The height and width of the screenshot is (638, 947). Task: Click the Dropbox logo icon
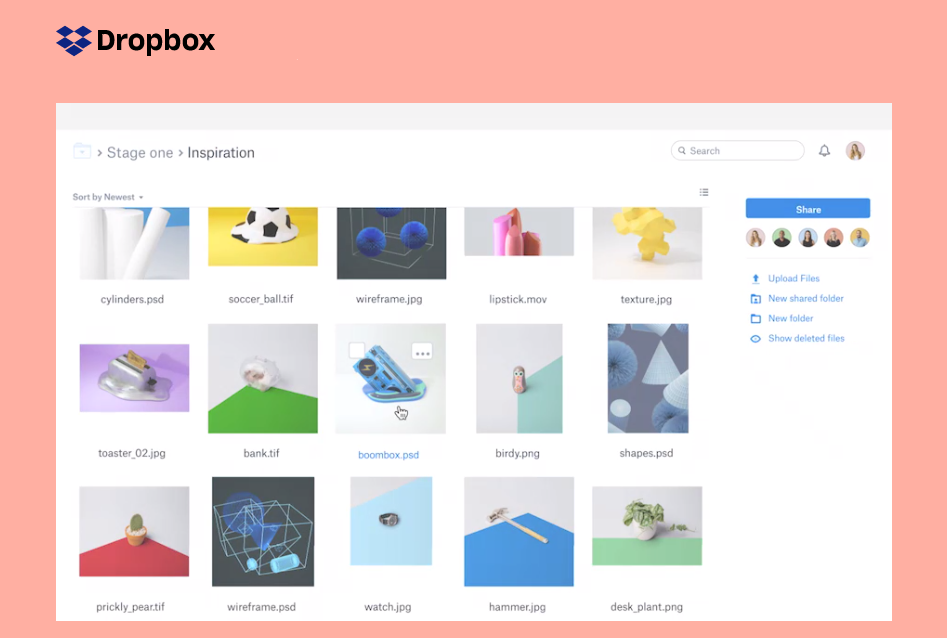74,40
